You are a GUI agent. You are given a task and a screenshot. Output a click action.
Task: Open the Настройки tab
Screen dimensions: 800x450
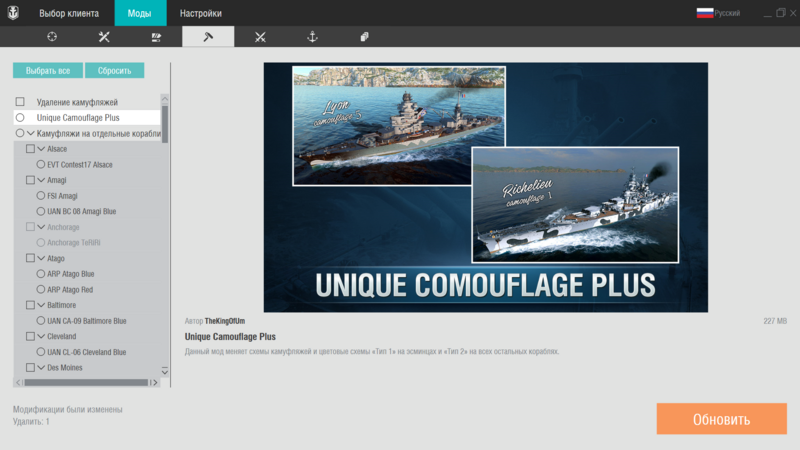[201, 13]
